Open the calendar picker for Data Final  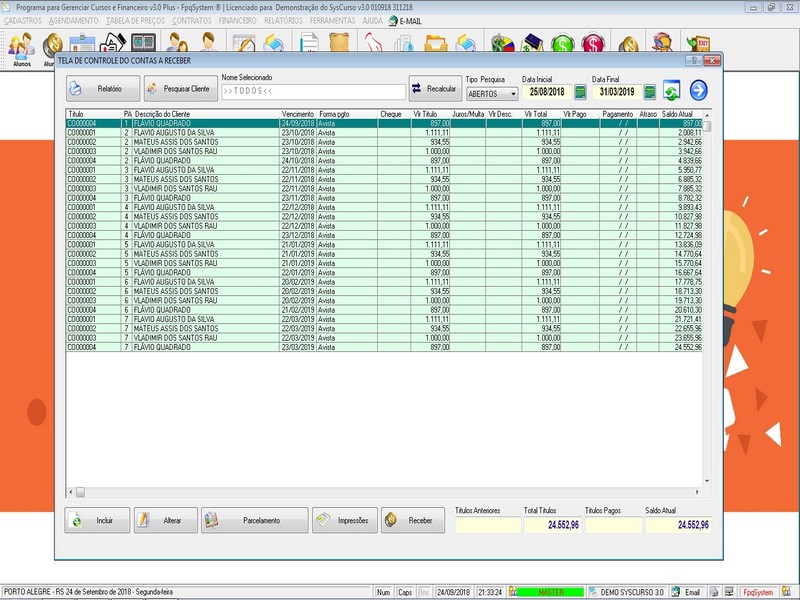650,93
